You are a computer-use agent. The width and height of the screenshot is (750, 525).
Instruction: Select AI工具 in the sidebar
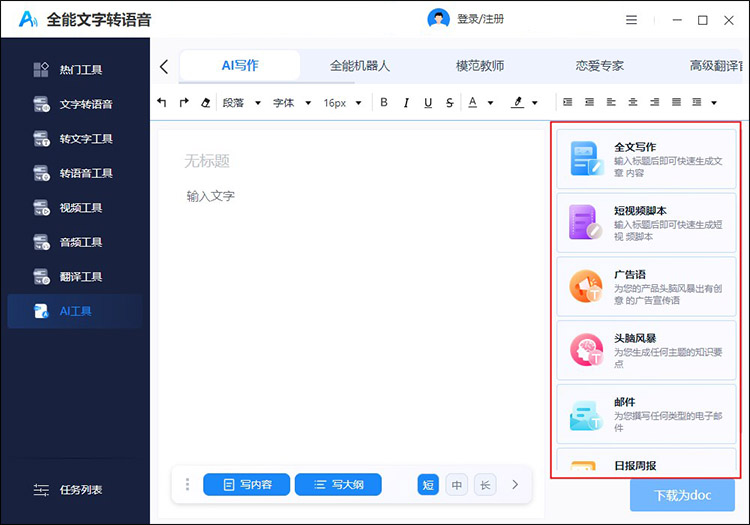pyautogui.click(x=75, y=311)
